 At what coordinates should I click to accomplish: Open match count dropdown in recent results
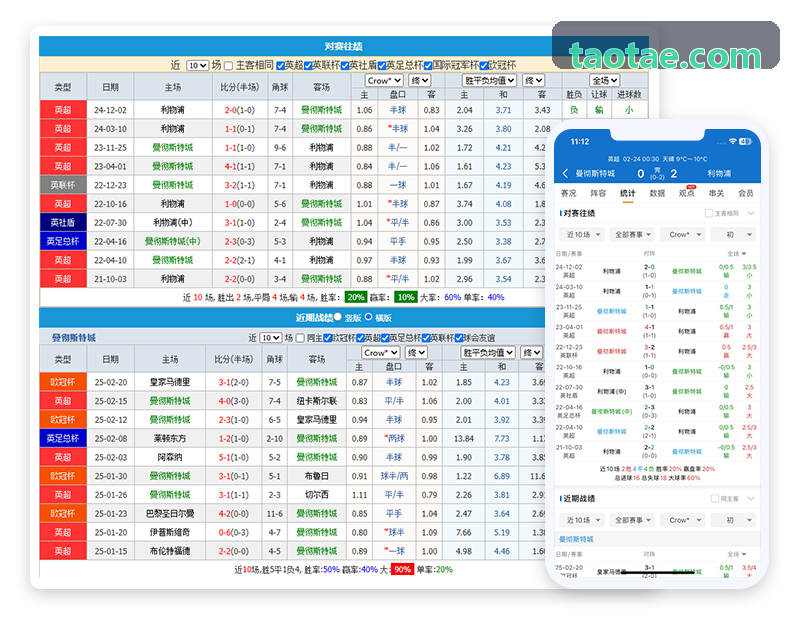tap(271, 338)
